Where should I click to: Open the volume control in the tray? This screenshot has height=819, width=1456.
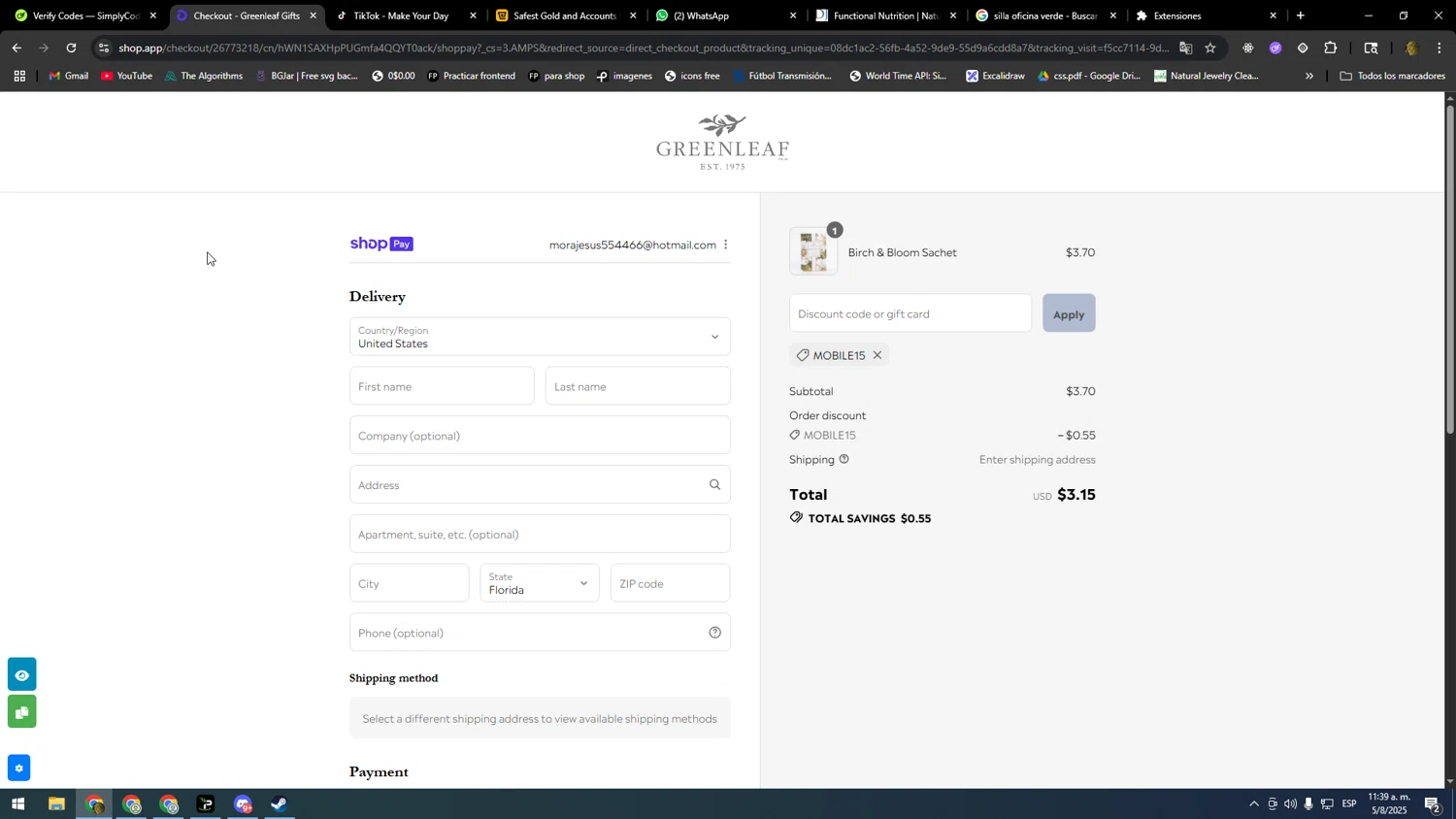(1290, 803)
